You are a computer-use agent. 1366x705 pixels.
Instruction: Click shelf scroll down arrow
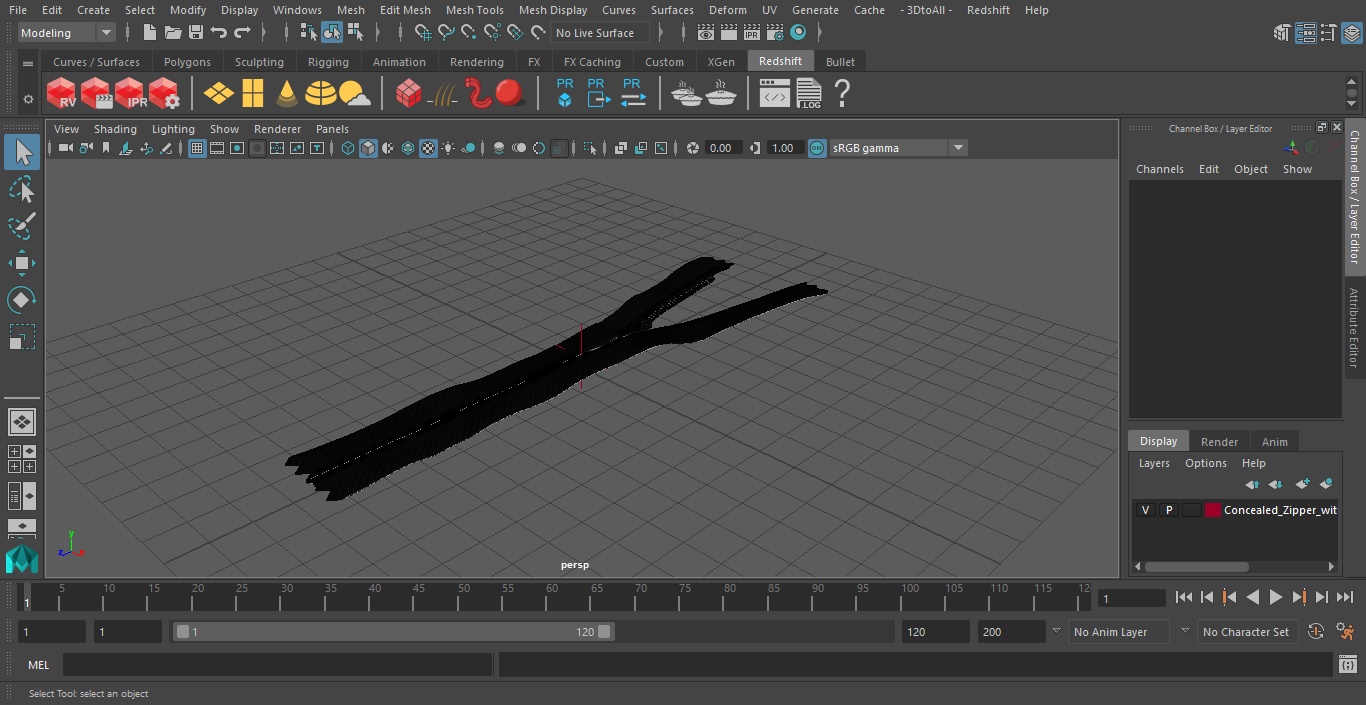(x=1352, y=103)
